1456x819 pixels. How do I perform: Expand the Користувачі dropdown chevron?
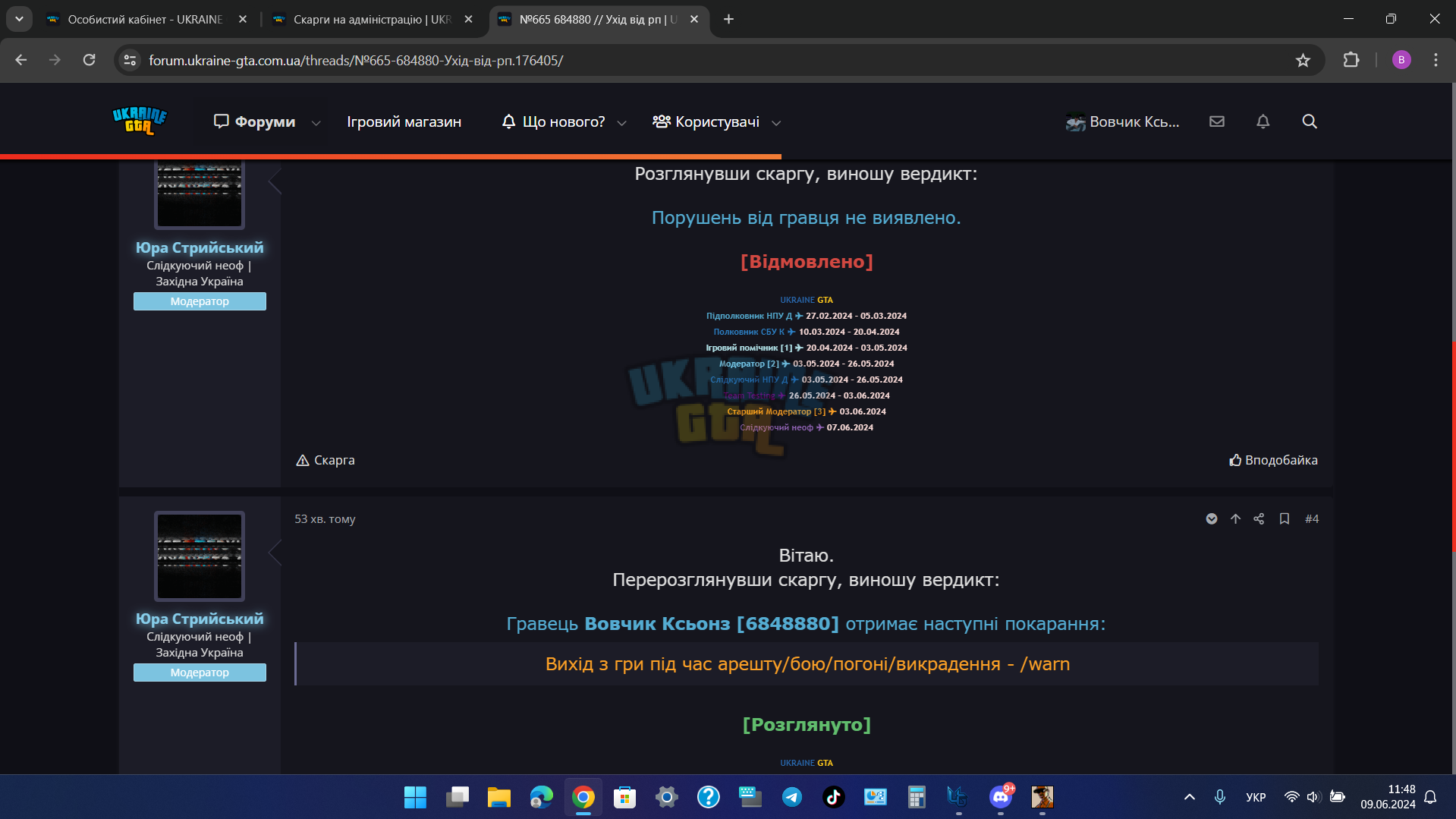(x=775, y=123)
